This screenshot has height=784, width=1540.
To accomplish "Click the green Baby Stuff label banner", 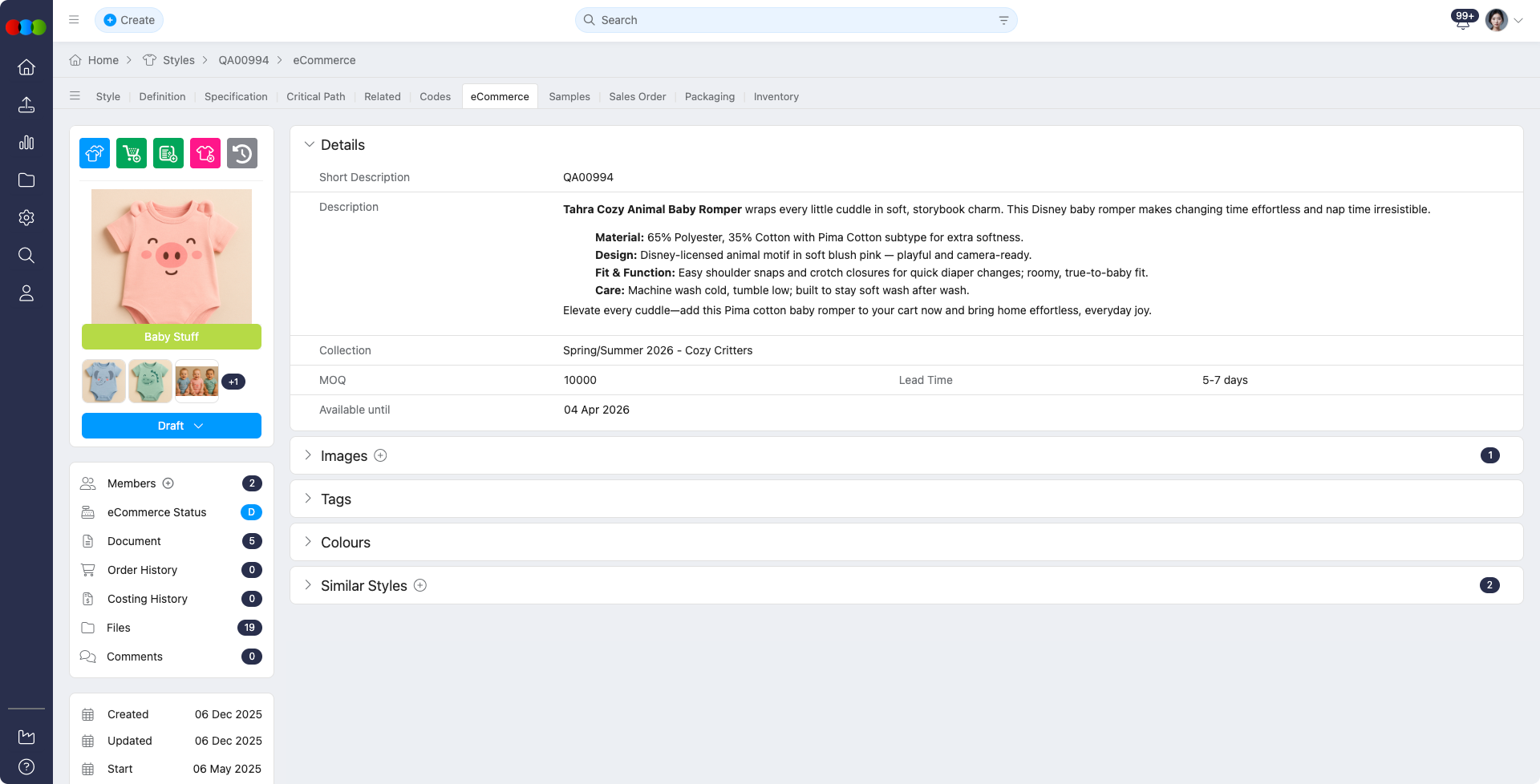I will (x=171, y=337).
